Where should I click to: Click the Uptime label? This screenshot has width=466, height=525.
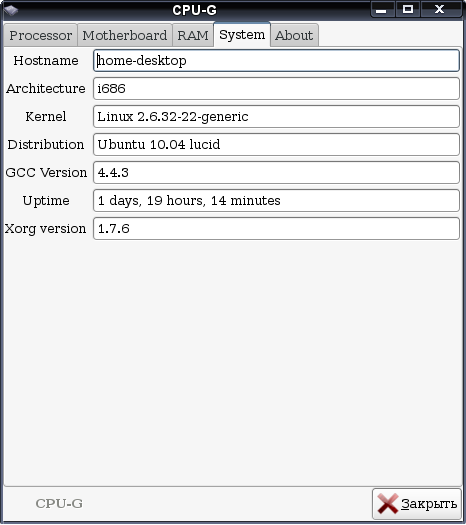(x=46, y=201)
